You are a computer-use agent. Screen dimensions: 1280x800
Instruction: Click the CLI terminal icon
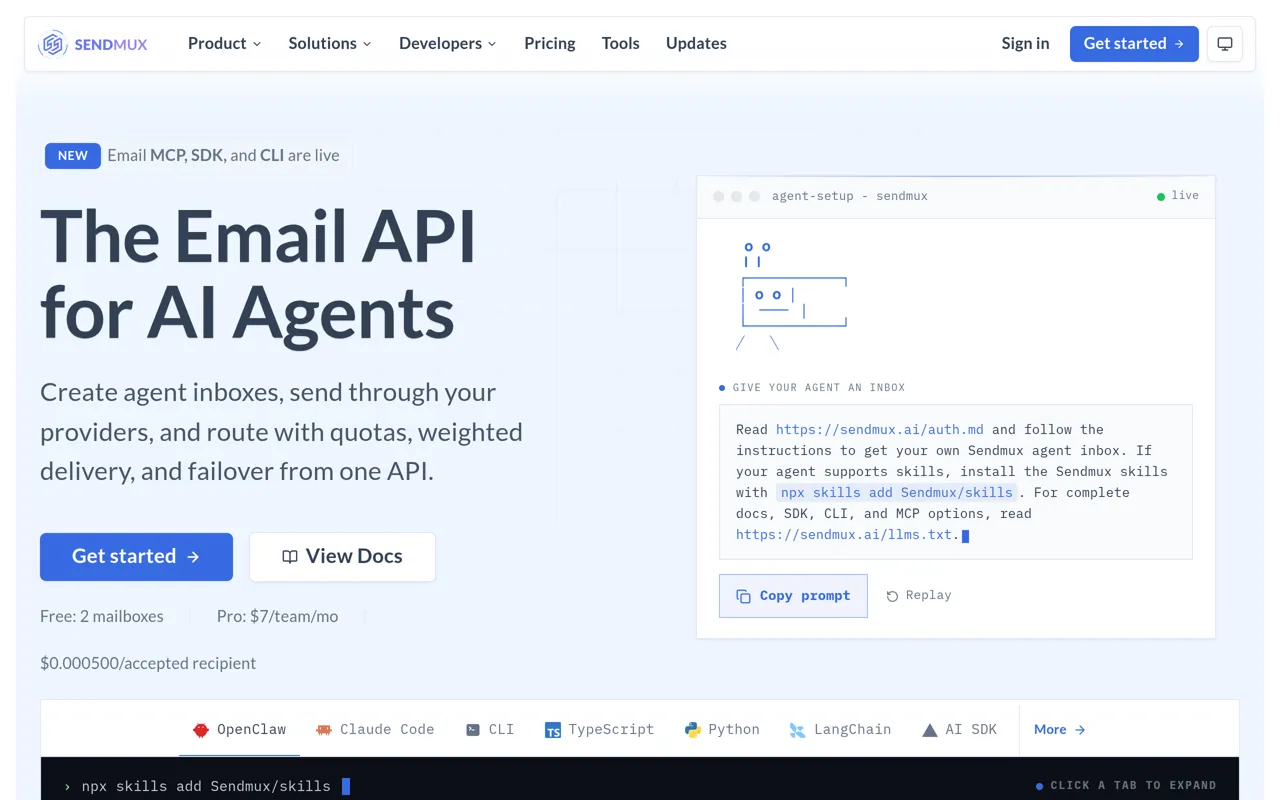473,730
